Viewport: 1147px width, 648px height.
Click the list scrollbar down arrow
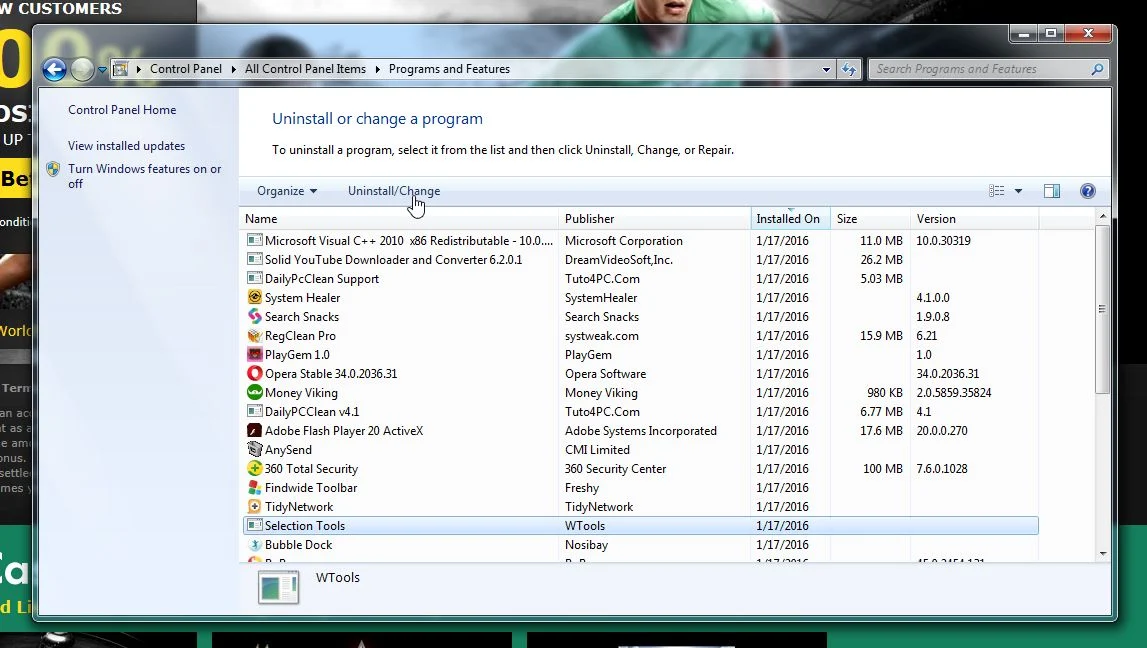1102,554
